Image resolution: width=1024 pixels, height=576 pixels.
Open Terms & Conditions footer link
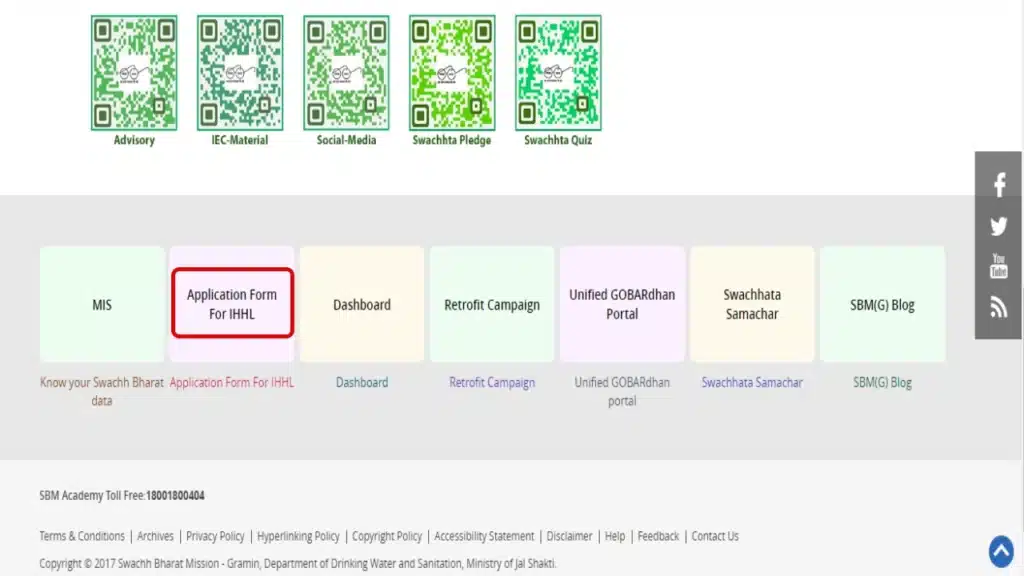pos(82,536)
